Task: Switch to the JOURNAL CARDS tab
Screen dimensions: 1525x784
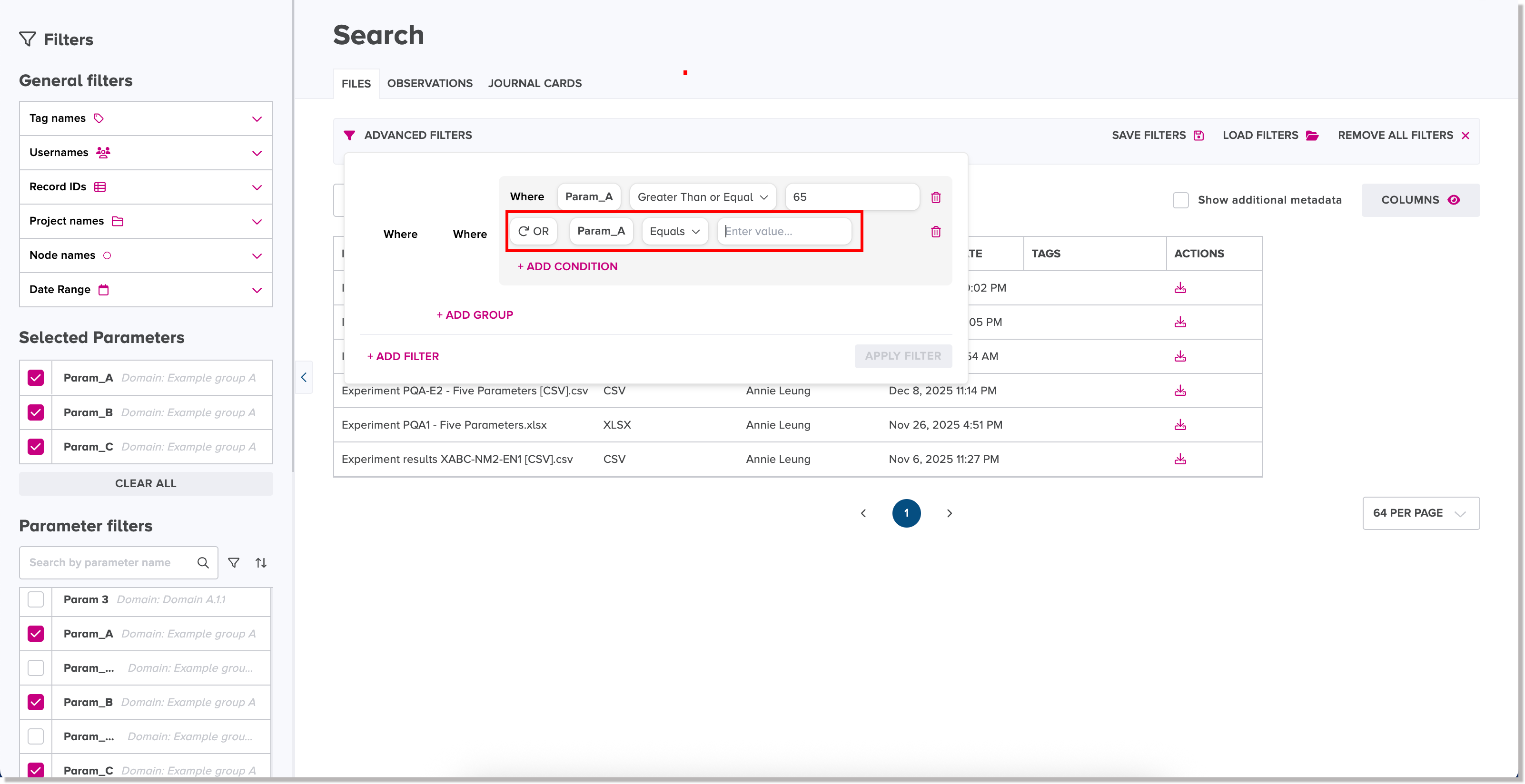Action: (535, 83)
